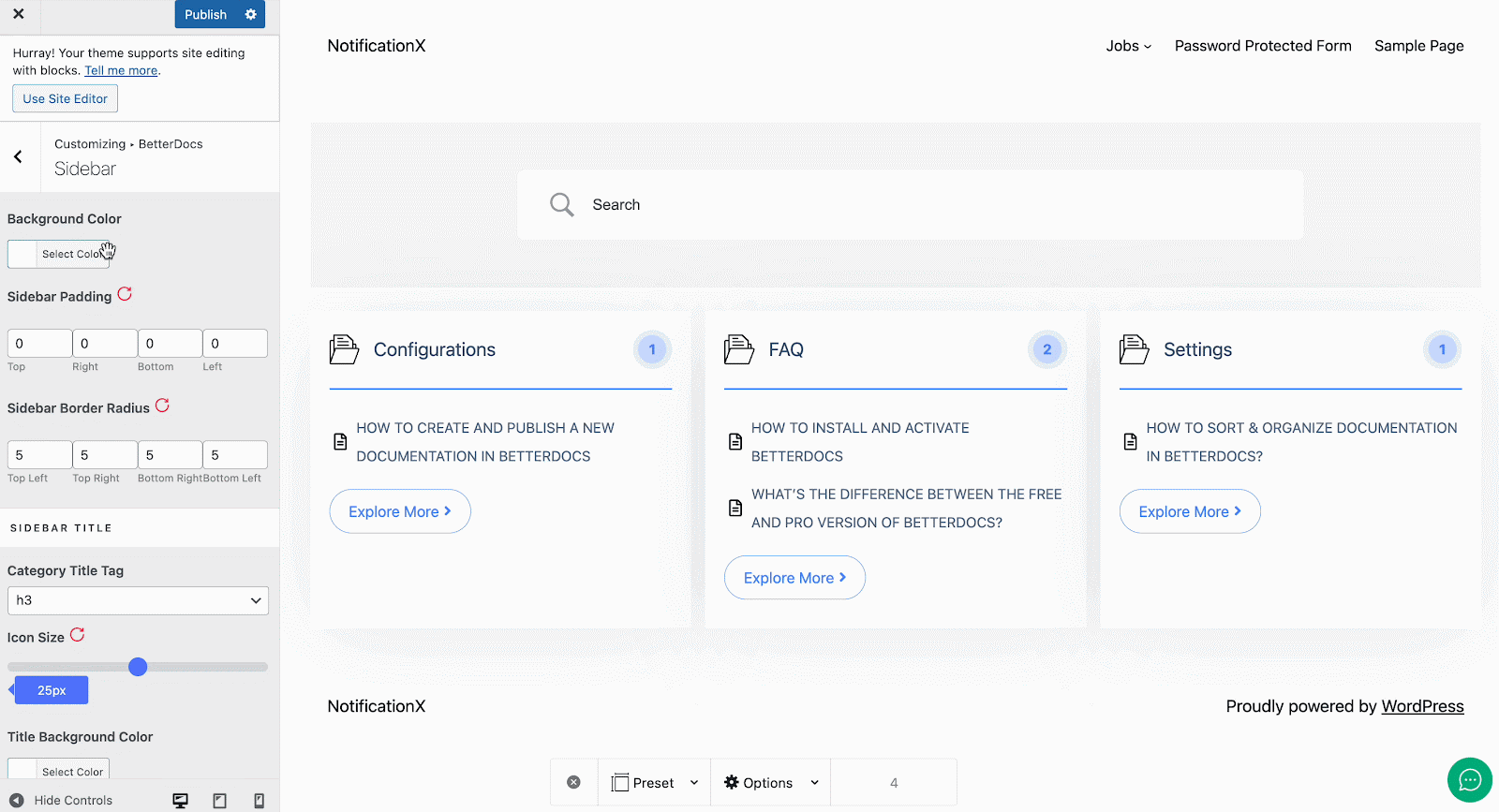This screenshot has width=1499, height=812.
Task: Reset Sidebar Padding values
Action: 125,294
